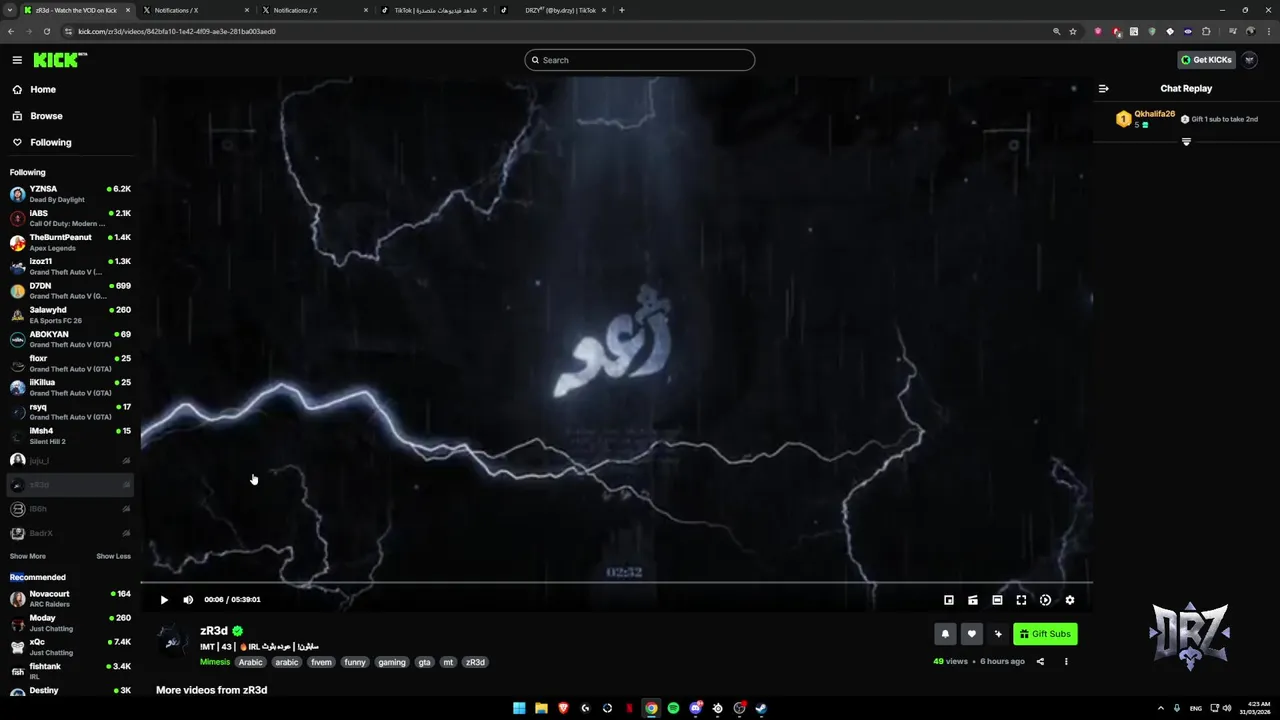This screenshot has width=1280, height=720.
Task: Enter fullscreen mode
Action: click(1021, 600)
